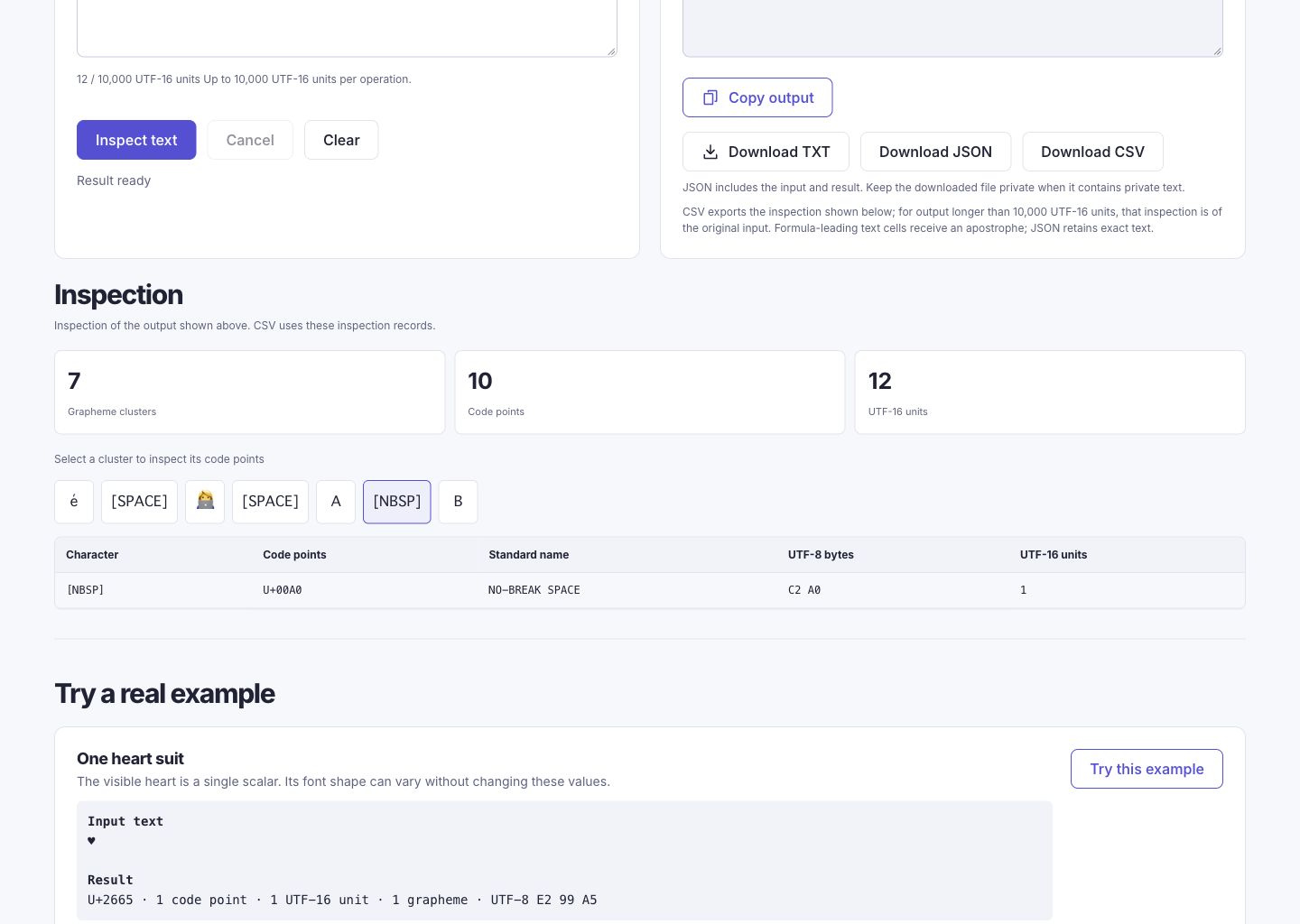1300x924 pixels.
Task: Click the Cancel button
Action: pyautogui.click(x=250, y=140)
